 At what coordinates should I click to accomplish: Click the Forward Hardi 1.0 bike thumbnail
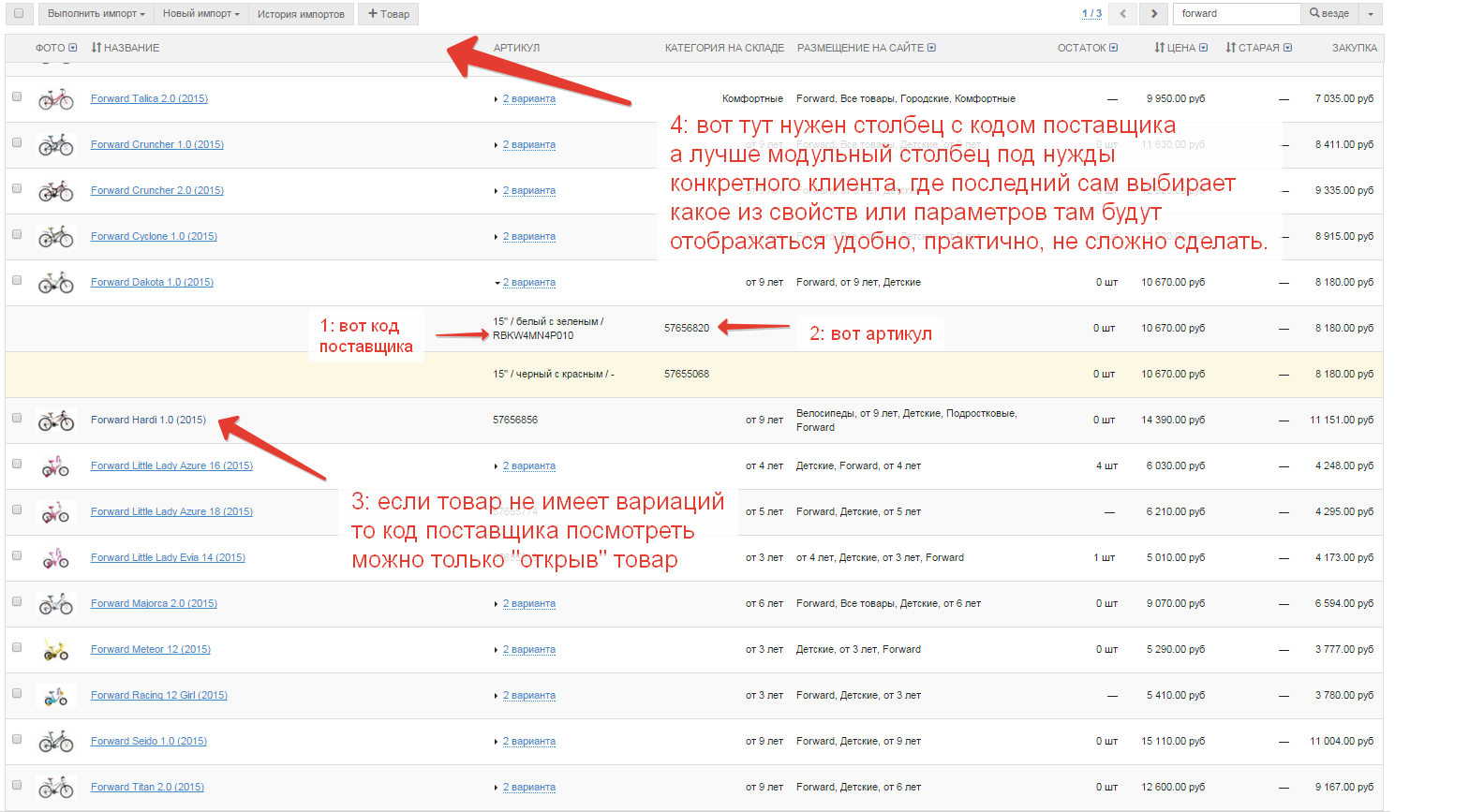[55, 421]
